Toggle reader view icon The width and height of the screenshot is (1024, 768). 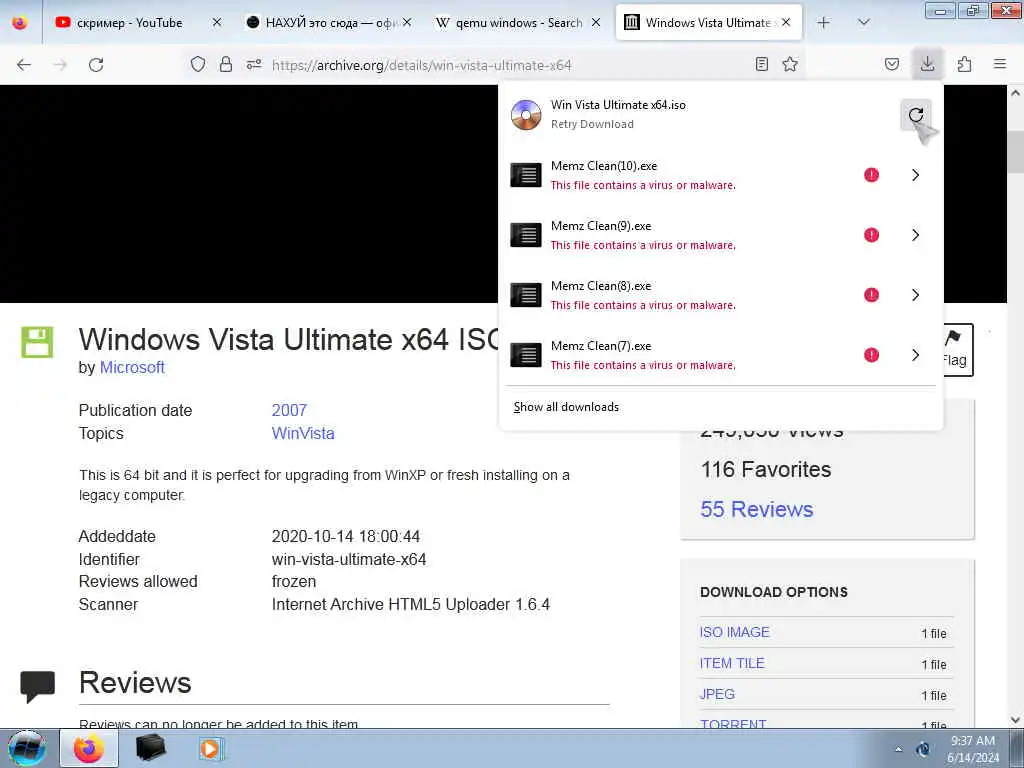click(x=761, y=64)
